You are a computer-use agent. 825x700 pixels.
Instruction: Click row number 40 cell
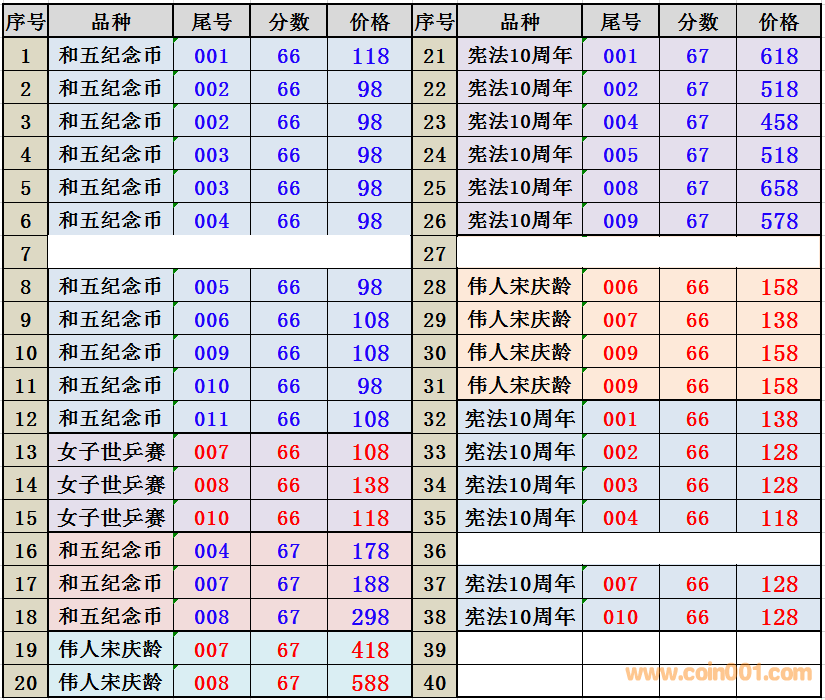click(434, 683)
